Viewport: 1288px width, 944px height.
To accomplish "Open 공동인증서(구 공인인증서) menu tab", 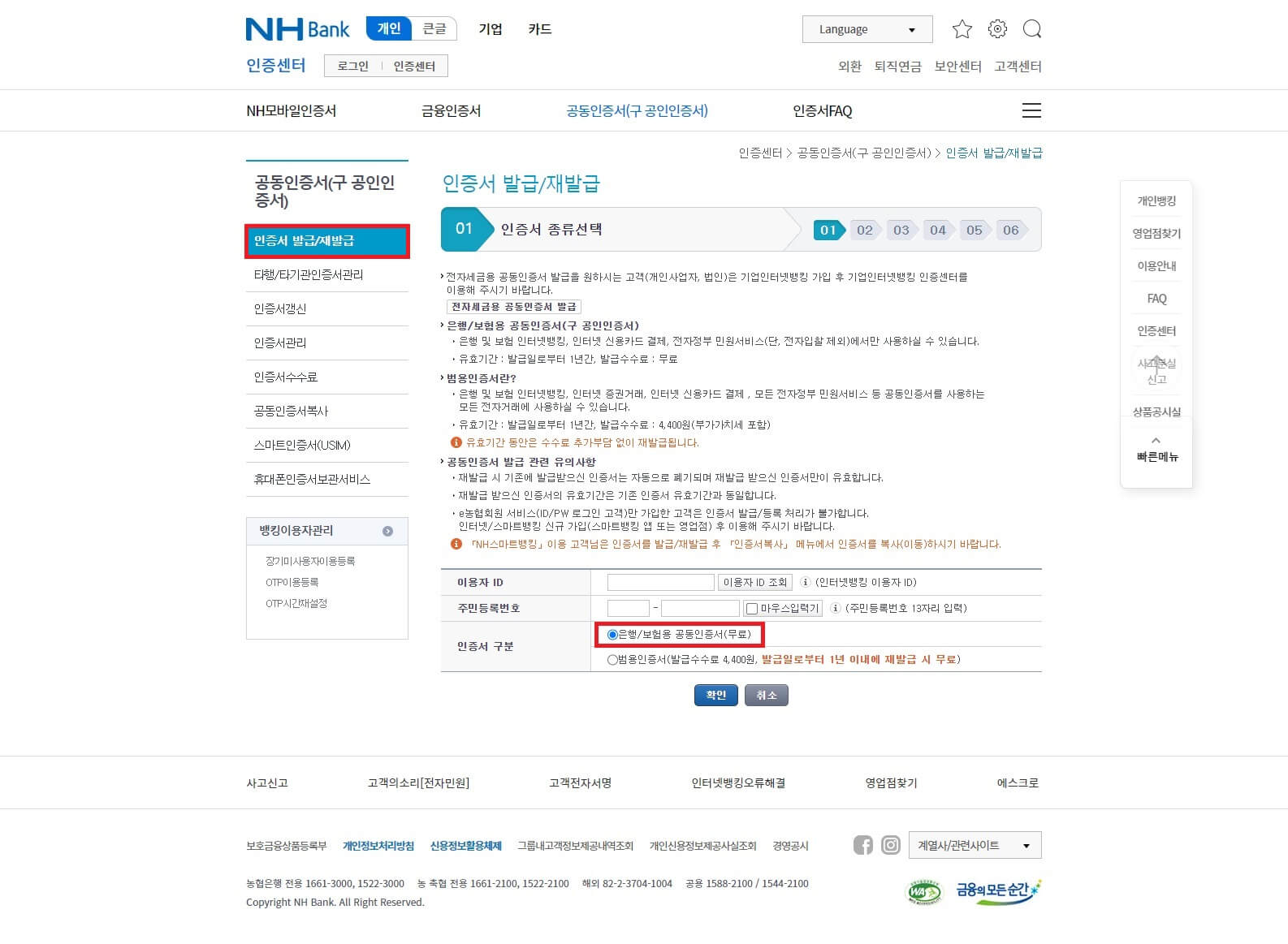I will 637,110.
